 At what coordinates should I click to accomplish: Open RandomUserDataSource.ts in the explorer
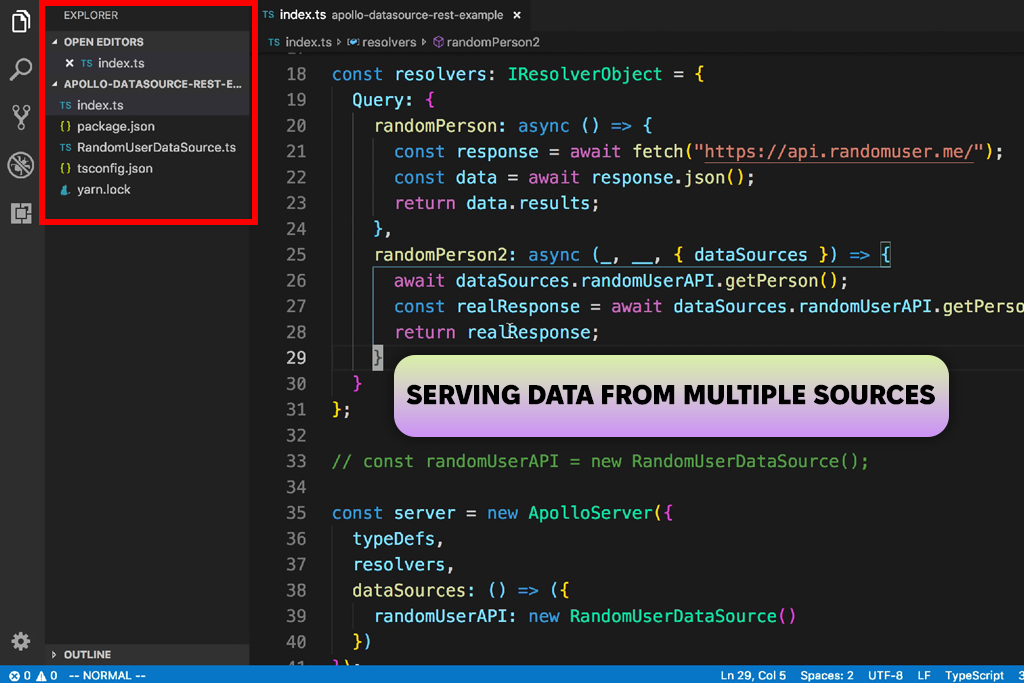(156, 147)
